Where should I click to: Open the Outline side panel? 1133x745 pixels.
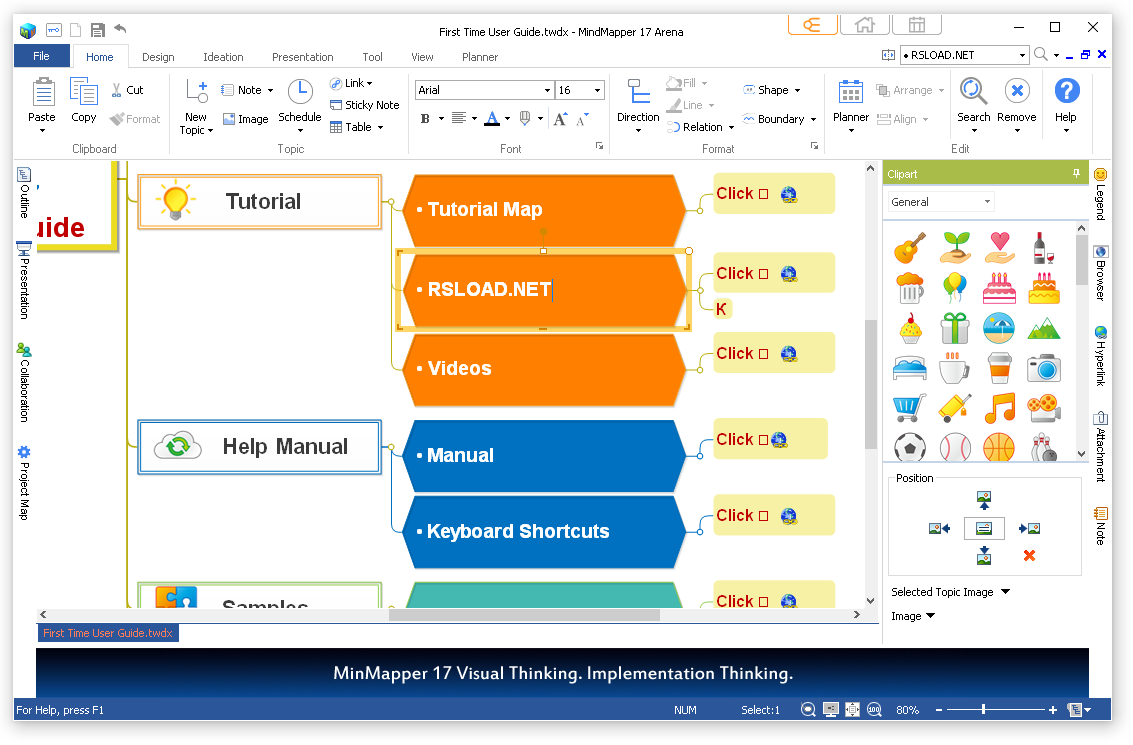[x=24, y=193]
